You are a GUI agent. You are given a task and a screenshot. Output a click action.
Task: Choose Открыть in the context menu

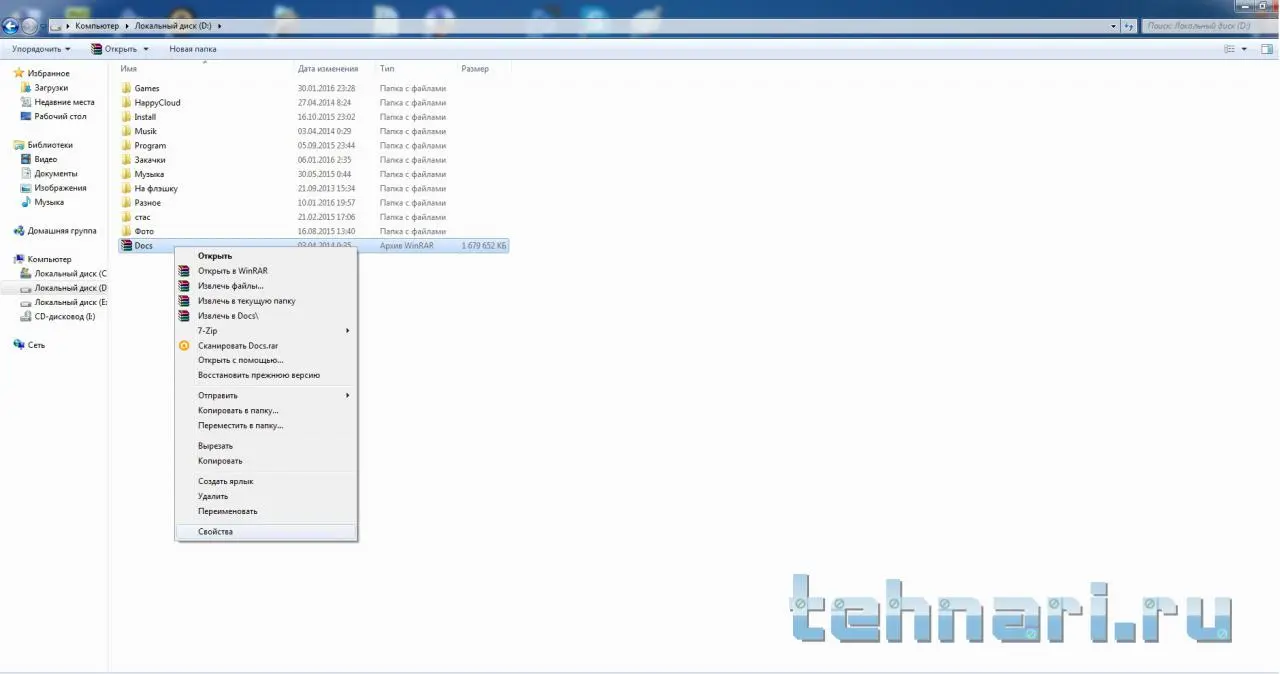pos(266,256)
